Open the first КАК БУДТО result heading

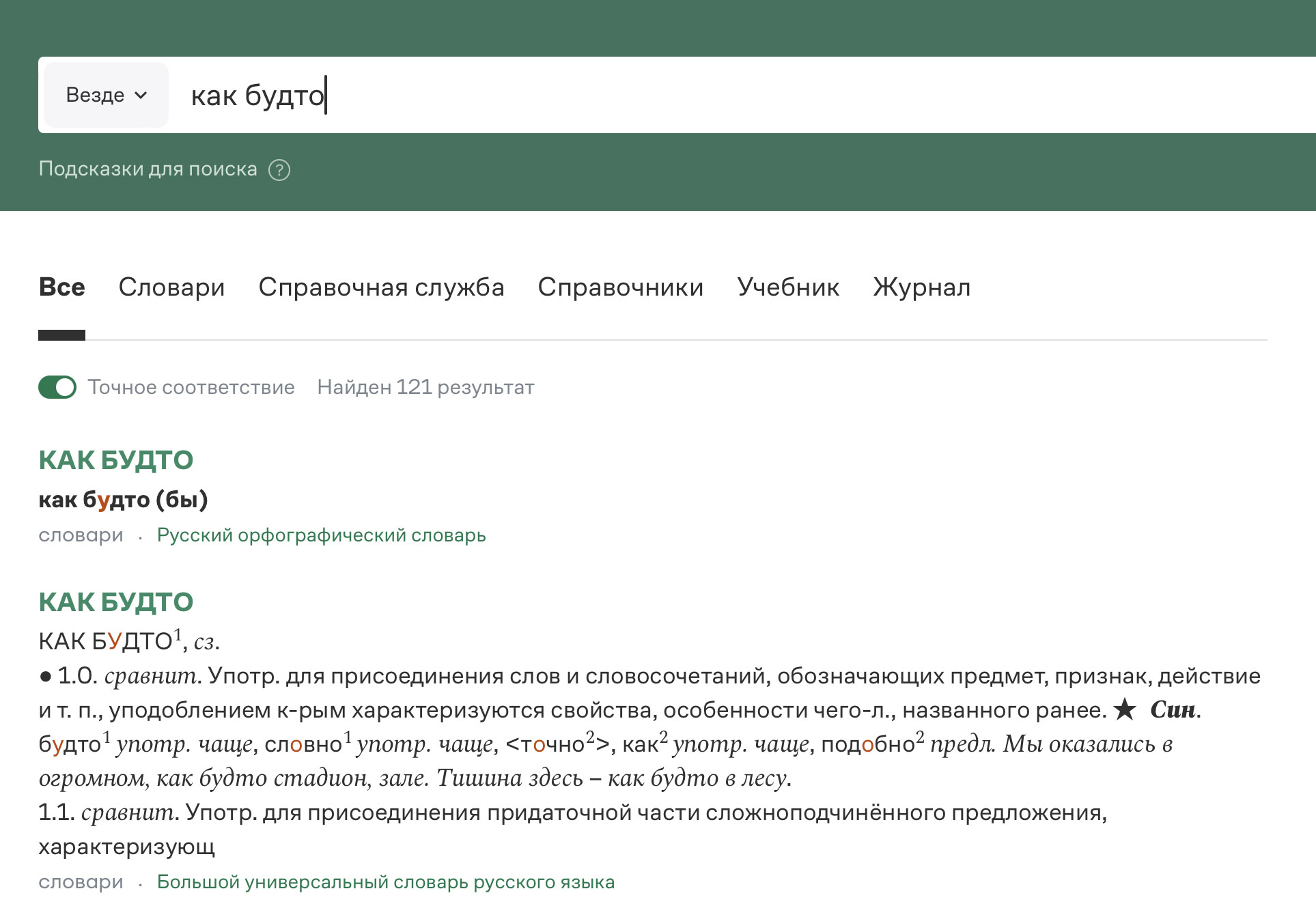click(116, 460)
